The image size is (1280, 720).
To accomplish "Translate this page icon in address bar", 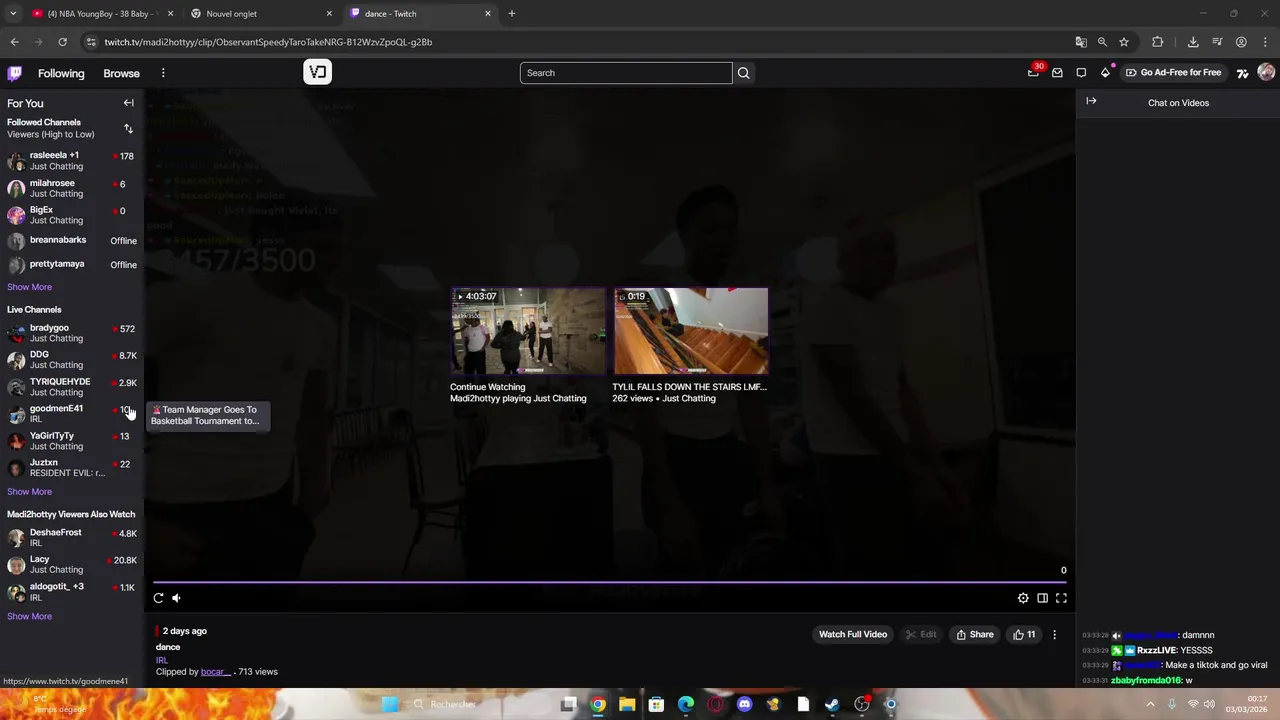I will pos(1081,42).
